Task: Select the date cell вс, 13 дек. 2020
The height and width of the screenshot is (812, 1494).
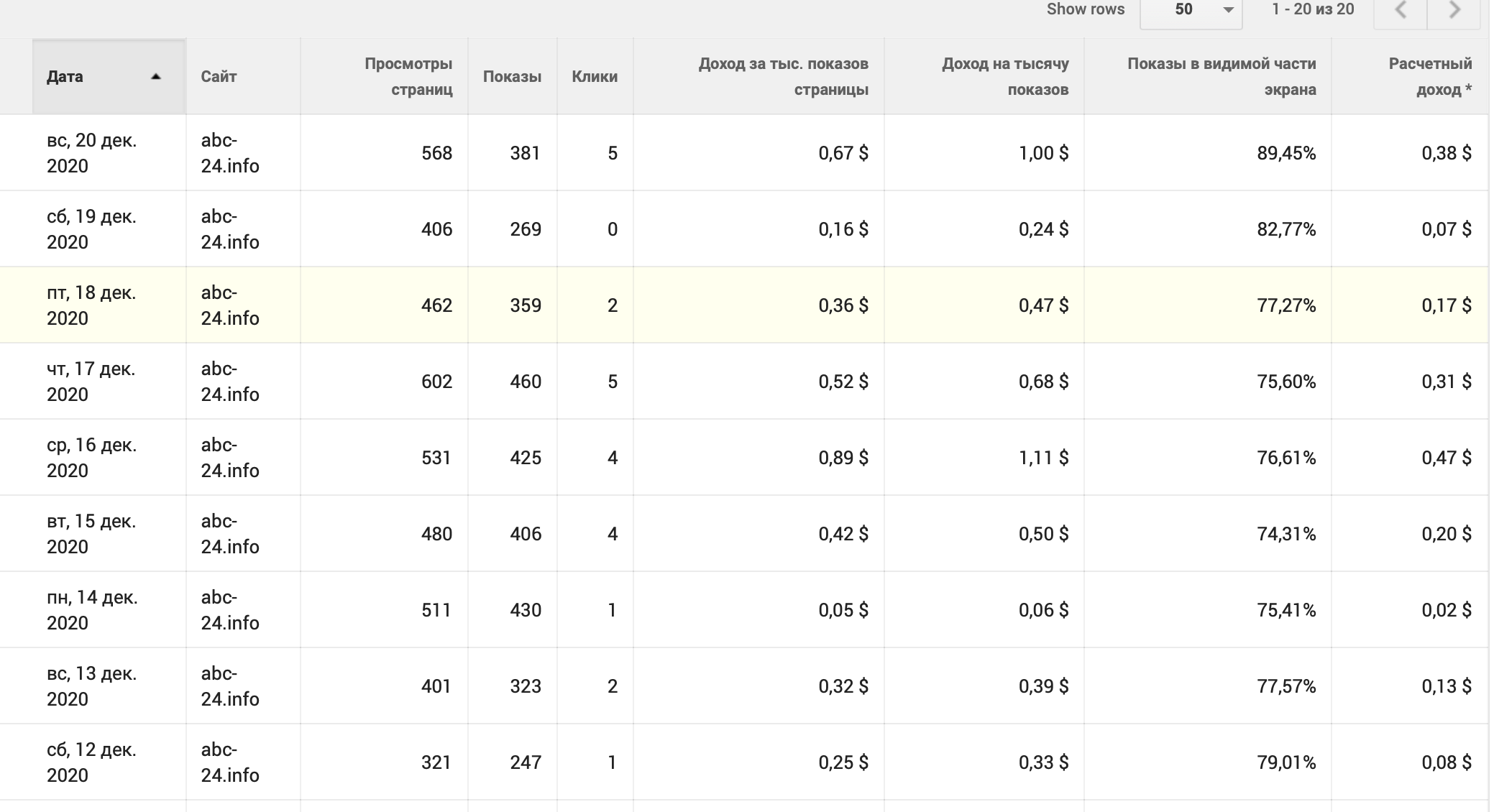Action: (x=92, y=686)
